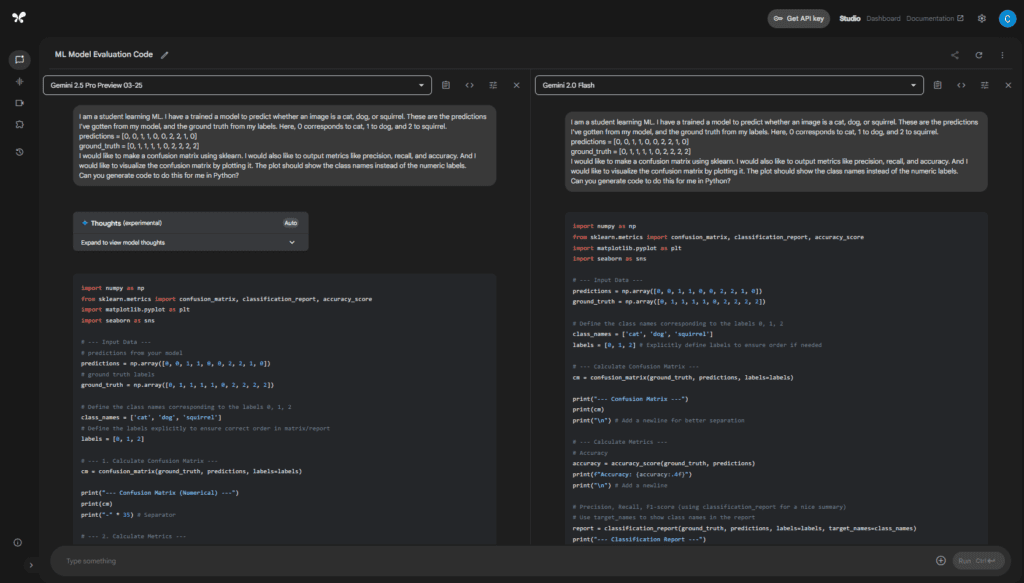This screenshot has height=583, width=1024.
Task: Click the accuracy_score line in right pane
Action: coord(664,464)
